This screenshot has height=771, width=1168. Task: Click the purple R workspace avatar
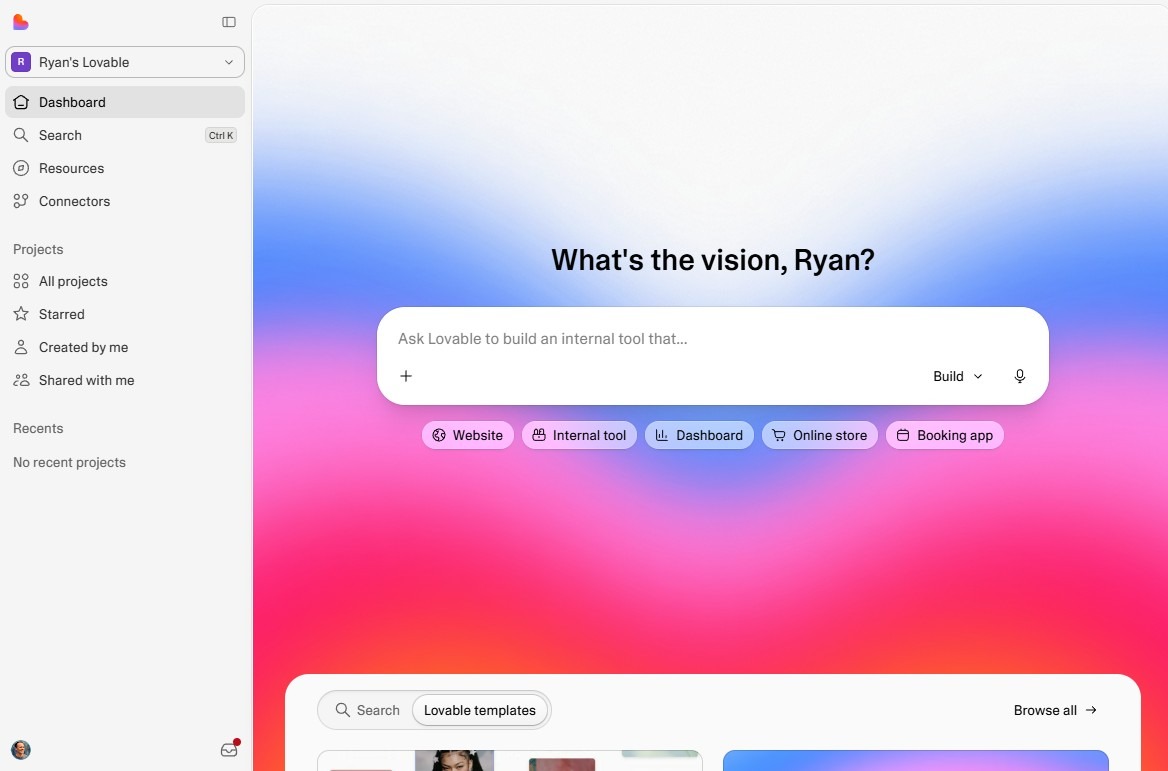pos(21,62)
